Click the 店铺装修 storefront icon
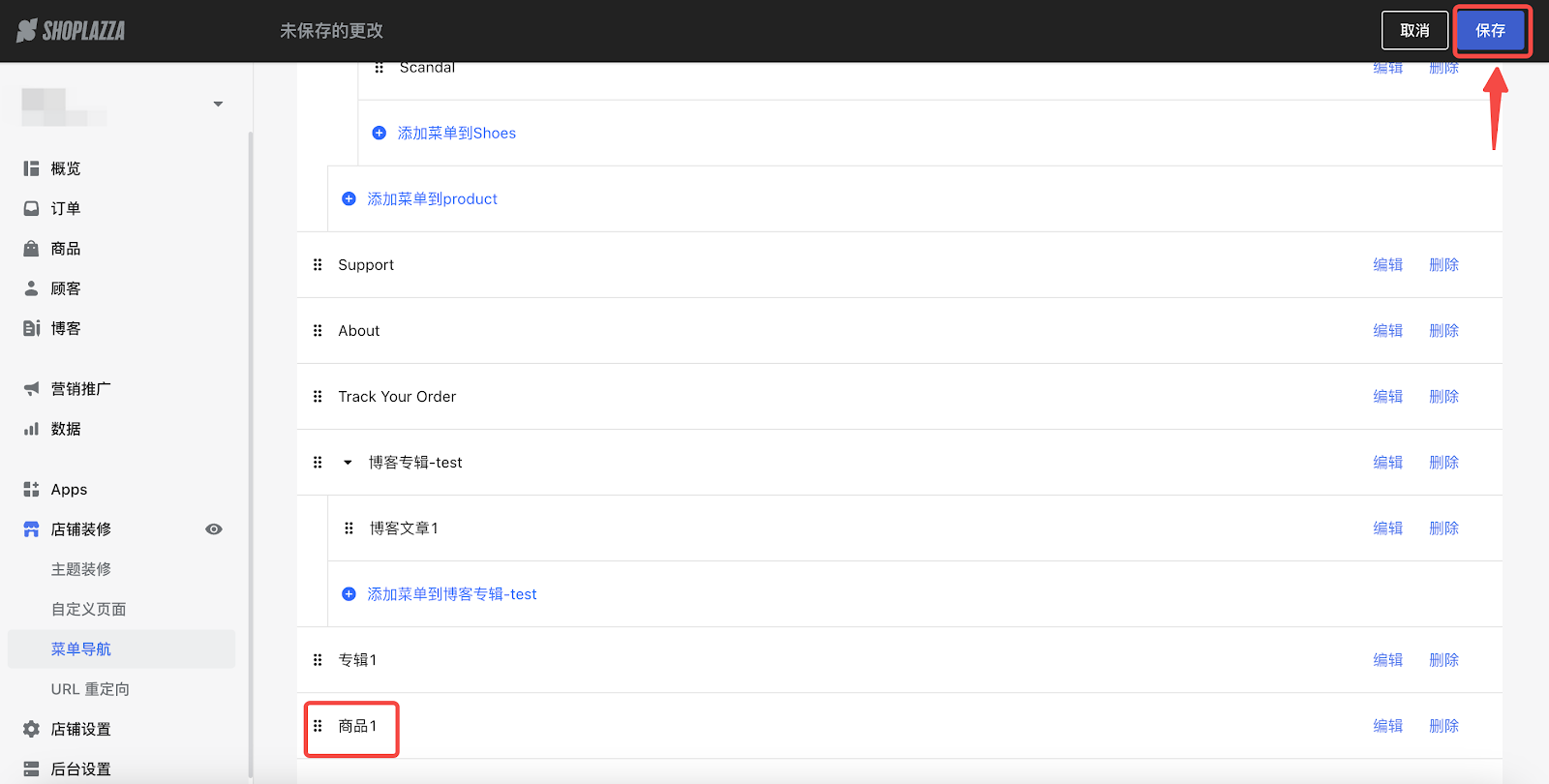Screen dimensions: 1549x784 coord(31,529)
